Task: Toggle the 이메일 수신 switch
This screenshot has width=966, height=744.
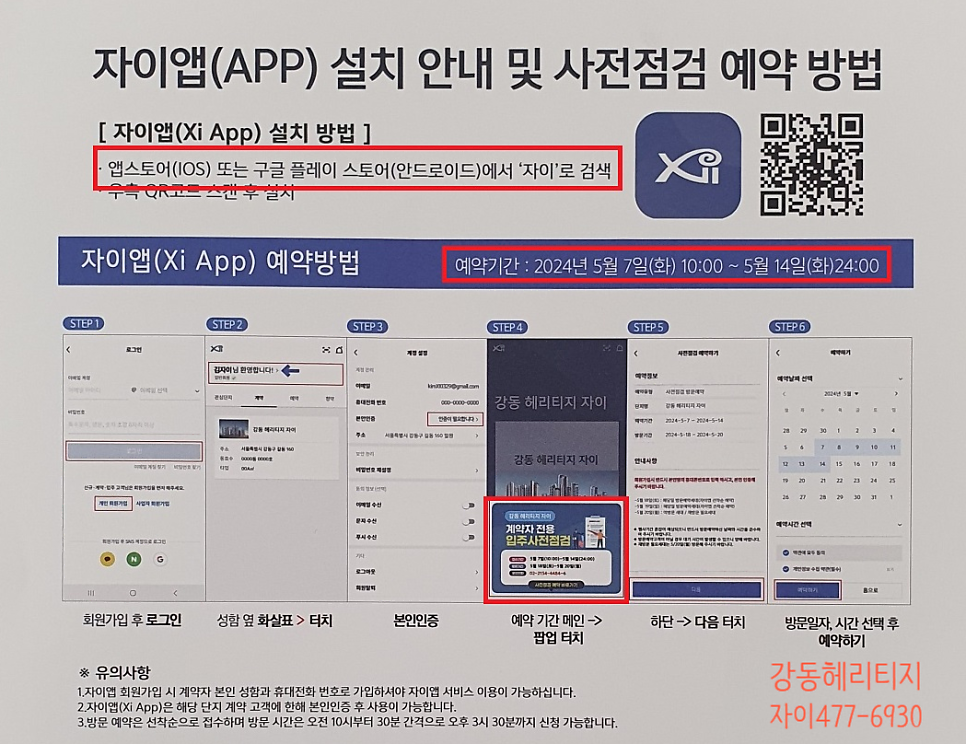Action: 469,506
